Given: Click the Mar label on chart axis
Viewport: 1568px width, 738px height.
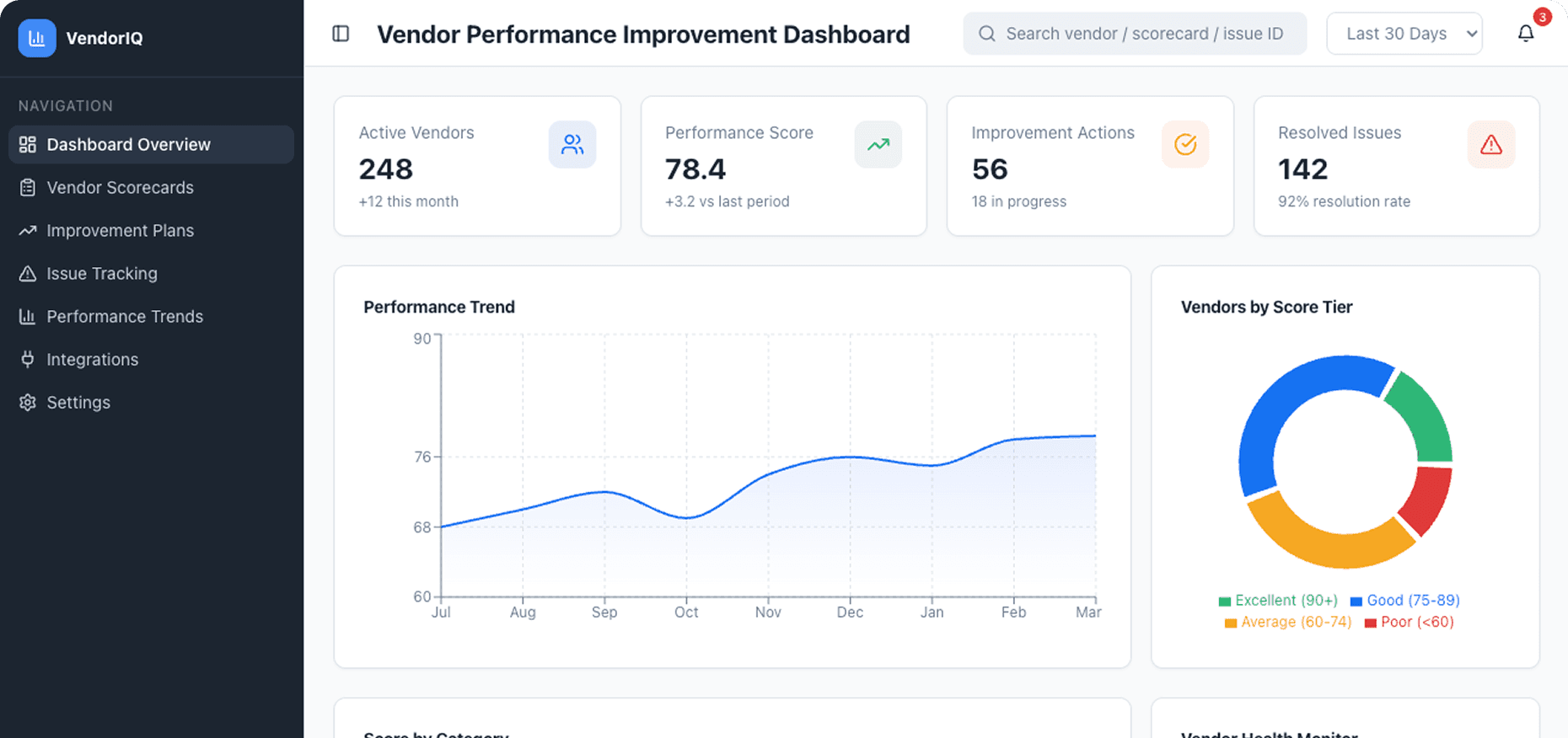Looking at the screenshot, I should [1088, 612].
